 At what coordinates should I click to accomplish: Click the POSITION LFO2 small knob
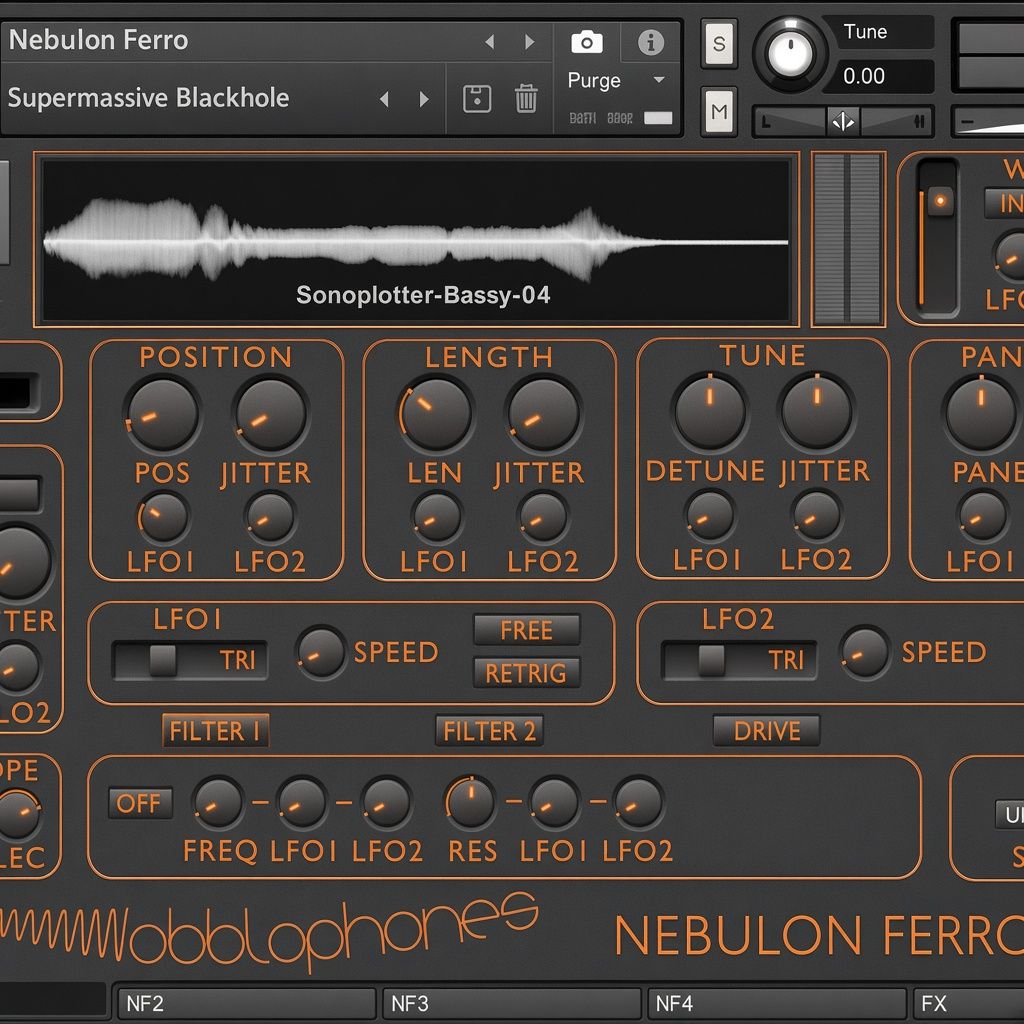tap(270, 517)
